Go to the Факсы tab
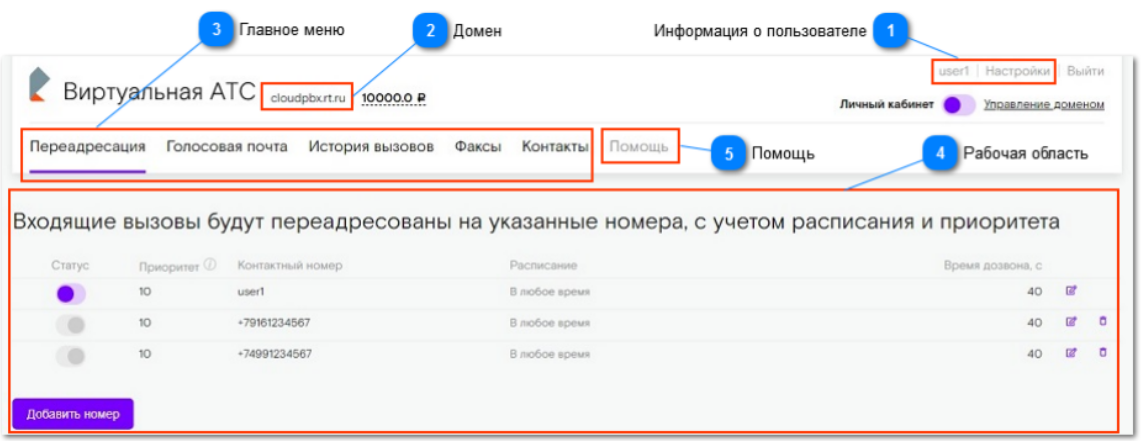This screenshot has width=1143, height=441. pyautogui.click(x=478, y=147)
